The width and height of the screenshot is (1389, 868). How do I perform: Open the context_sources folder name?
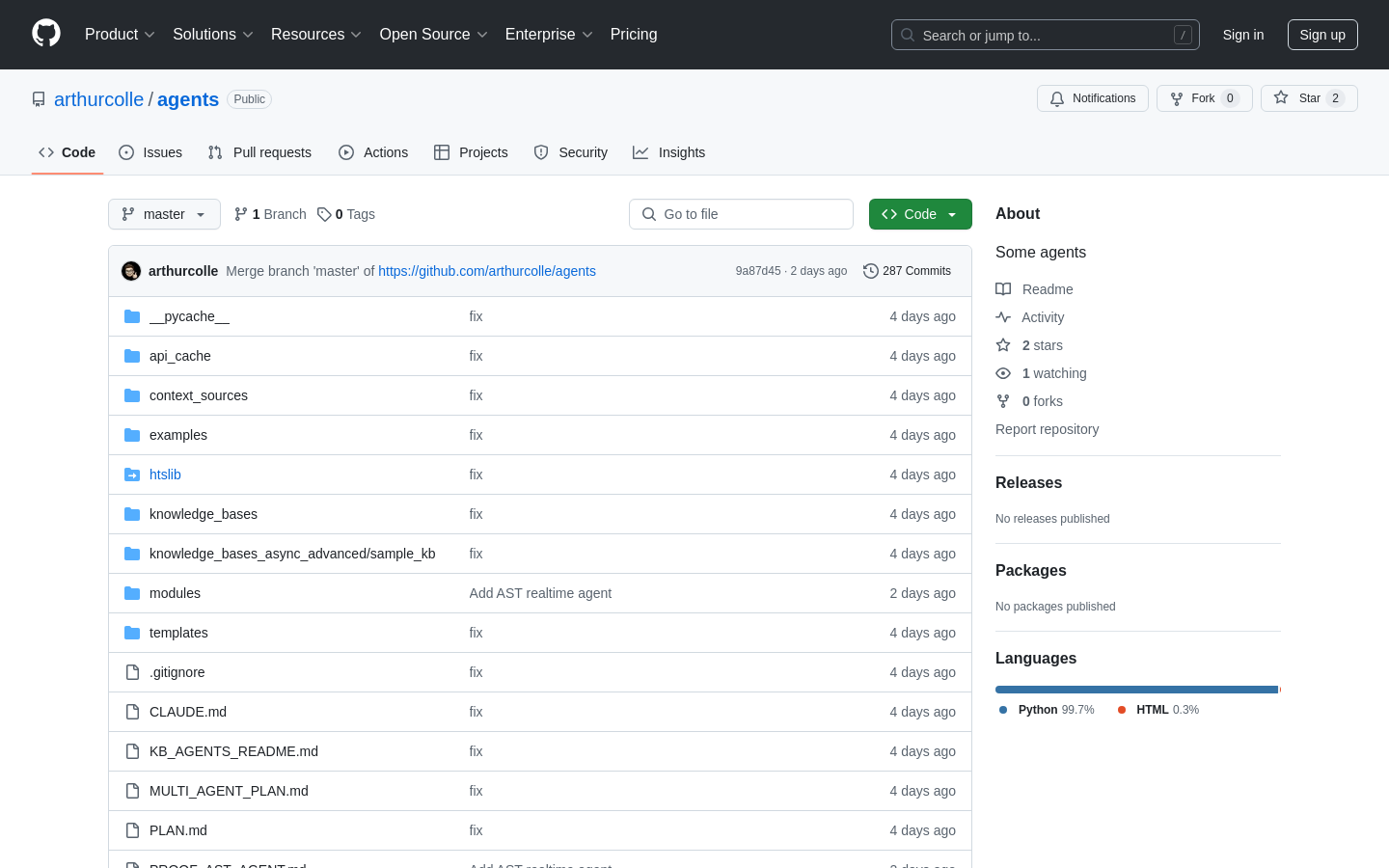199,395
